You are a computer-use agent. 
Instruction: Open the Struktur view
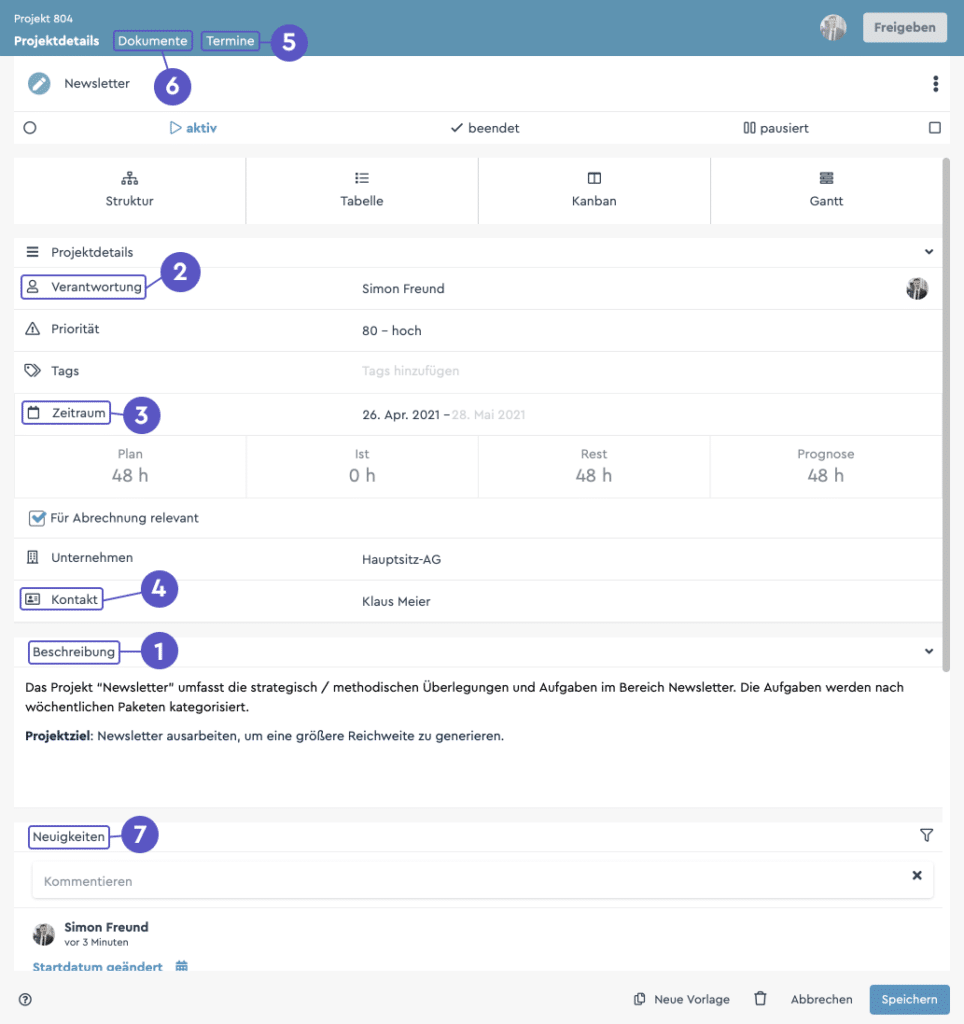(130, 189)
